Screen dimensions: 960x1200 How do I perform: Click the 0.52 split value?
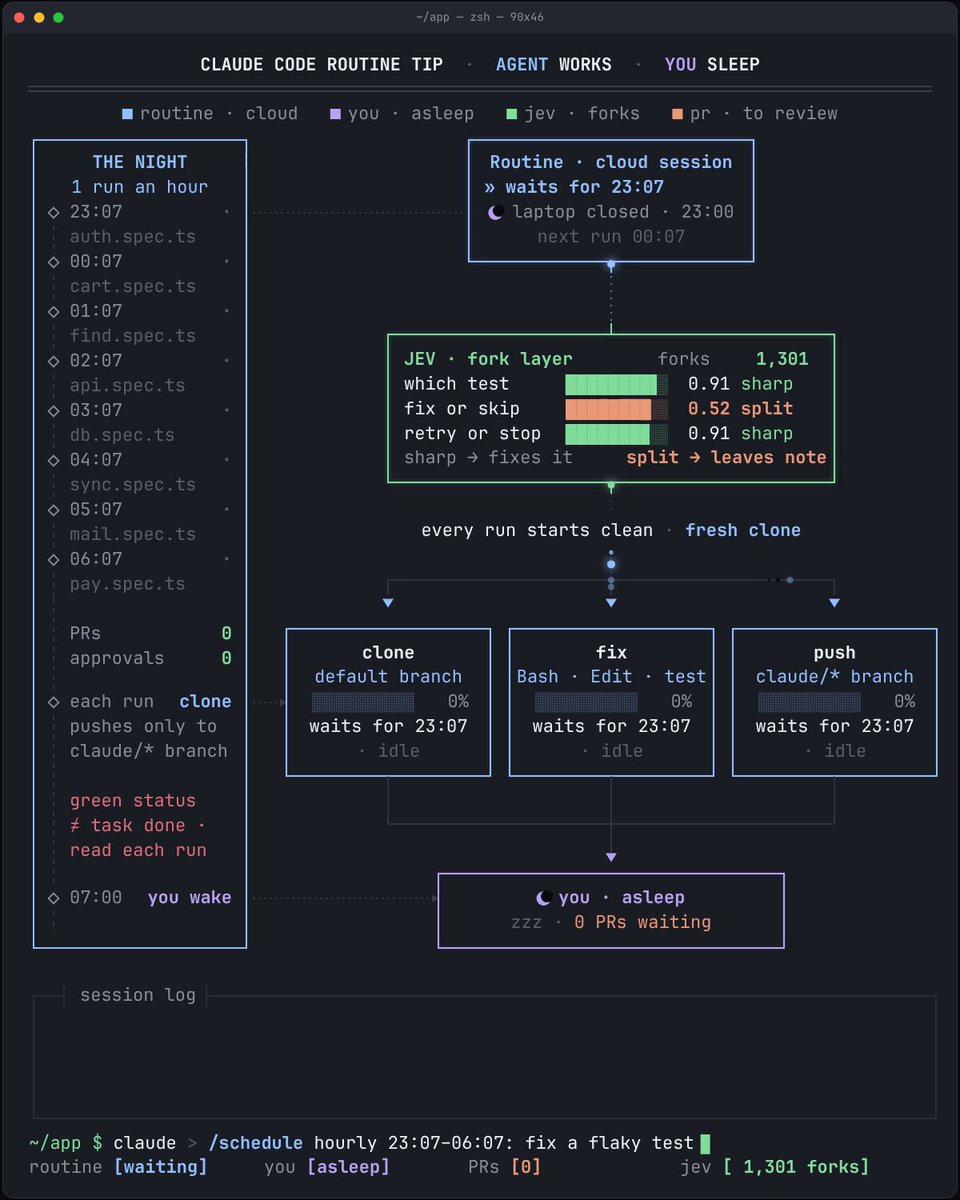[x=740, y=409]
